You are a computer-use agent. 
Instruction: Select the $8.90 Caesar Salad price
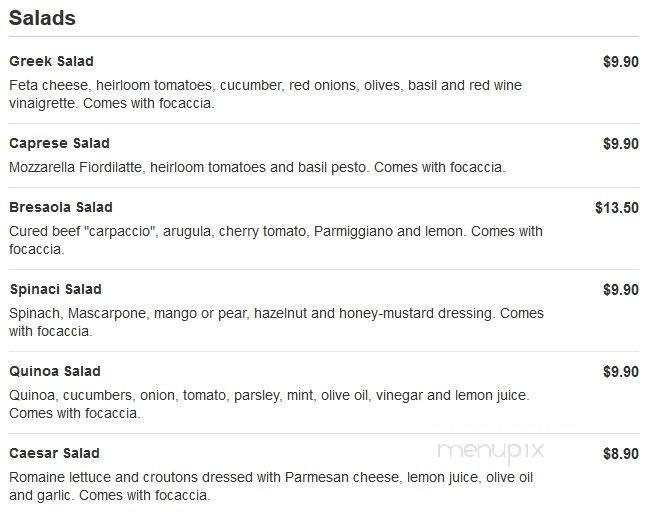tap(620, 454)
